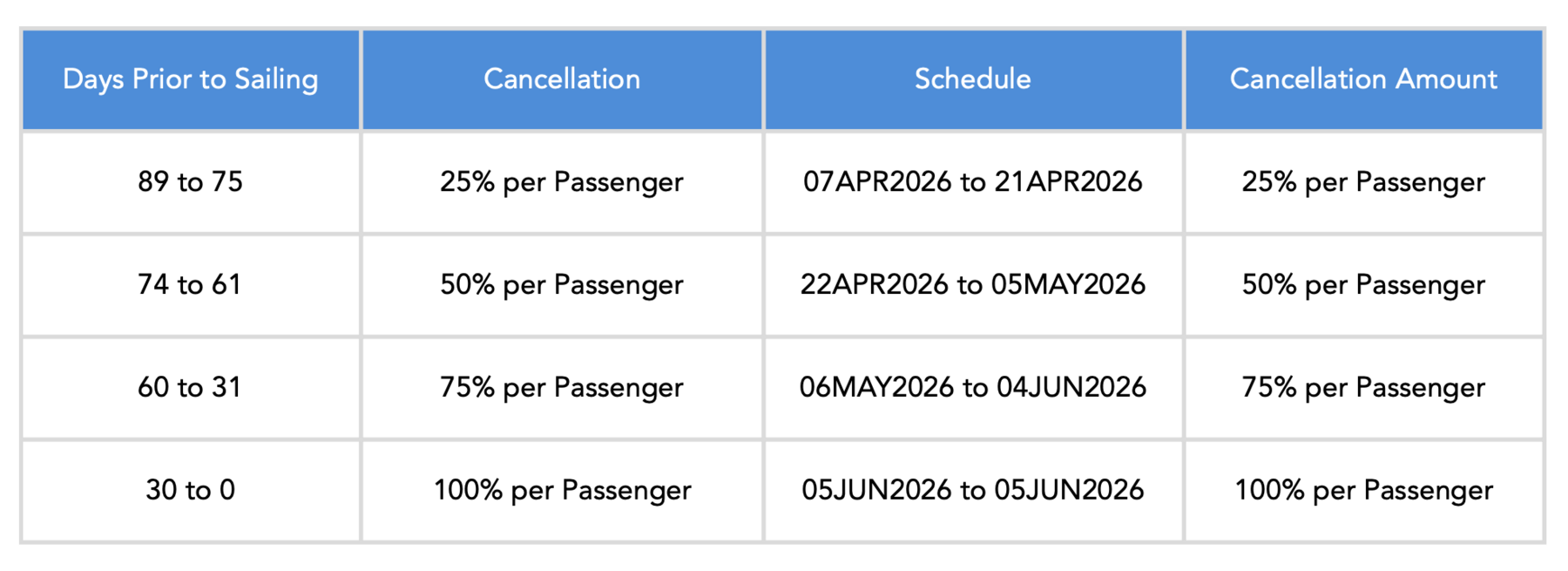Image resolution: width=1568 pixels, height=571 pixels.
Task: Click 25% per Passenger in Cancellation column
Action: (562, 182)
